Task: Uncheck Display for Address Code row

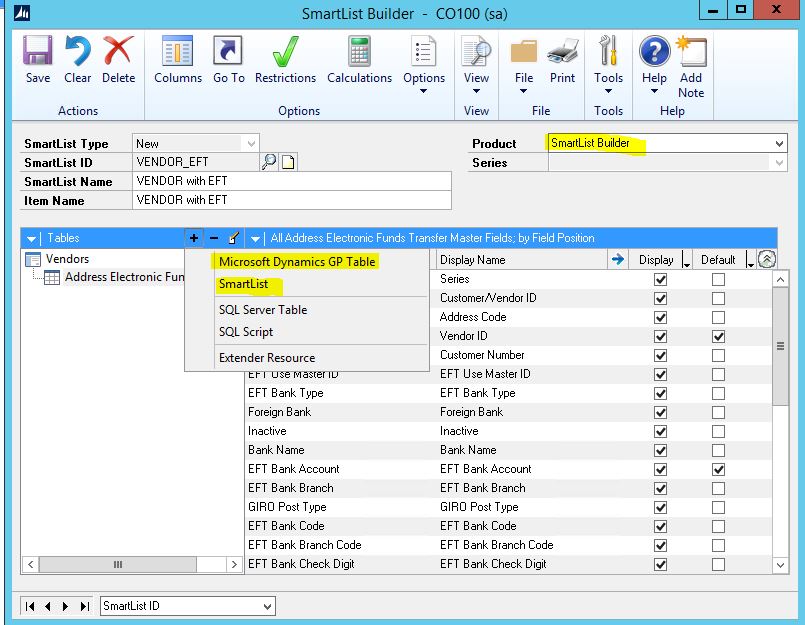Action: pos(660,317)
